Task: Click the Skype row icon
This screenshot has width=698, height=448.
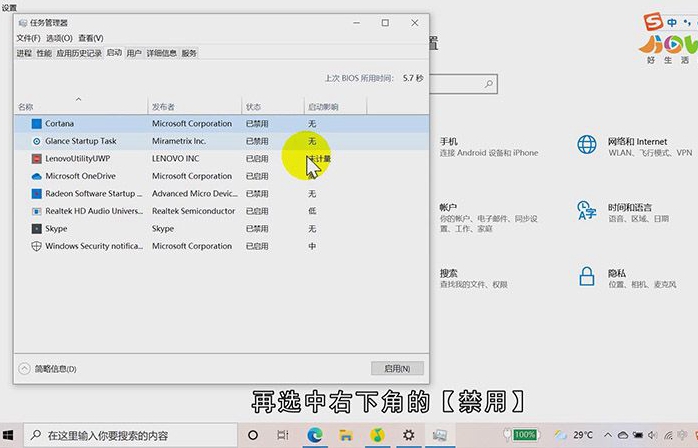Action: (37, 228)
